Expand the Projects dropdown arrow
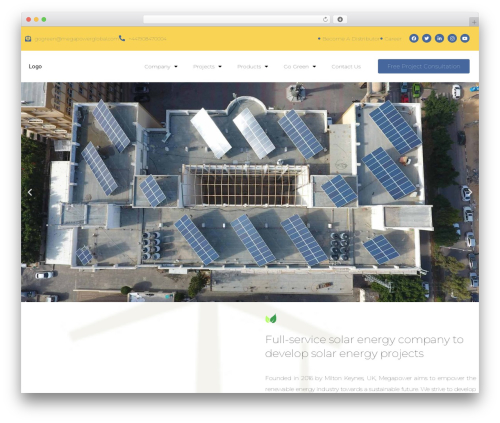This screenshot has height=423, width=500. click(220, 67)
